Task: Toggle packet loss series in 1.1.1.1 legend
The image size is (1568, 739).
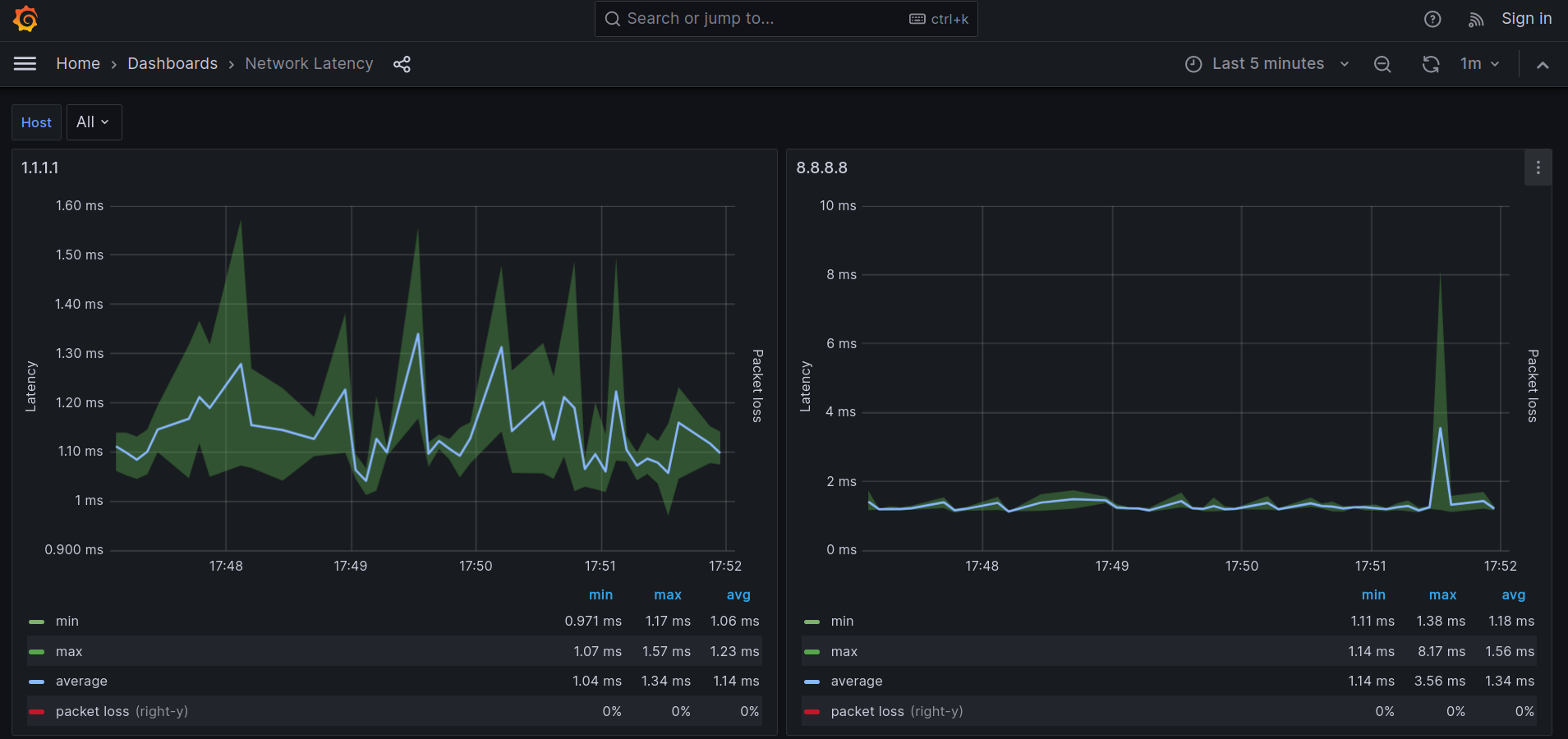Action: click(x=92, y=712)
